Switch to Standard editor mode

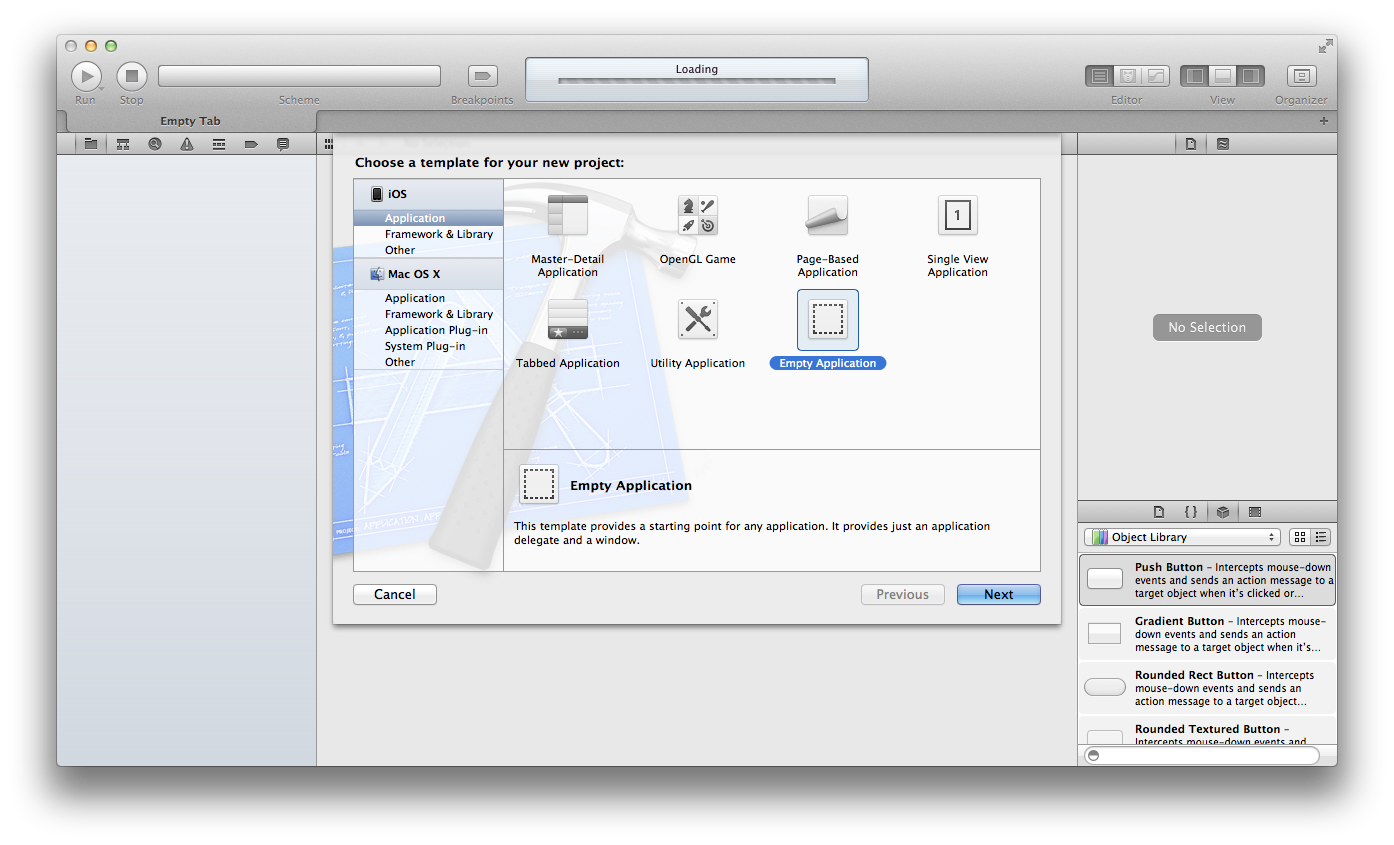1100,76
